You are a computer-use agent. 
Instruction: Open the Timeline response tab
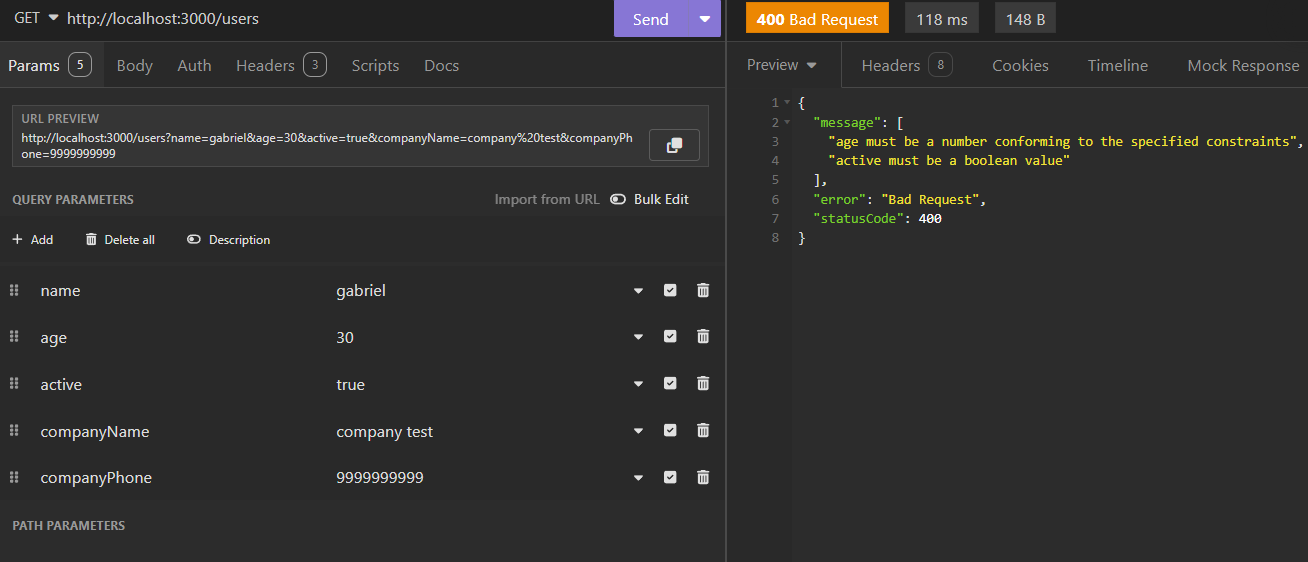1118,65
